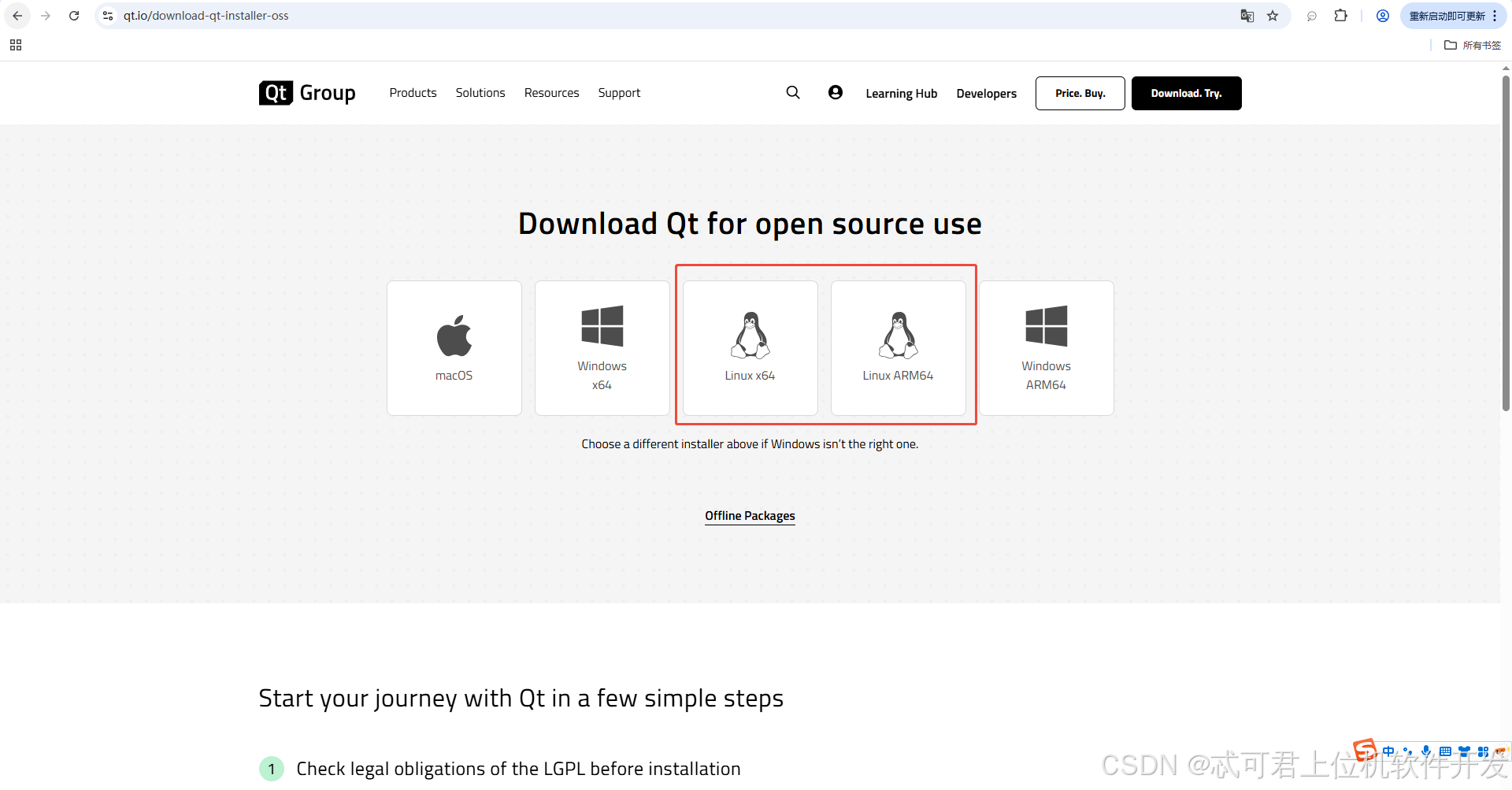The image size is (1512, 790).
Task: Click the browser forward arrow
Action: (46, 16)
